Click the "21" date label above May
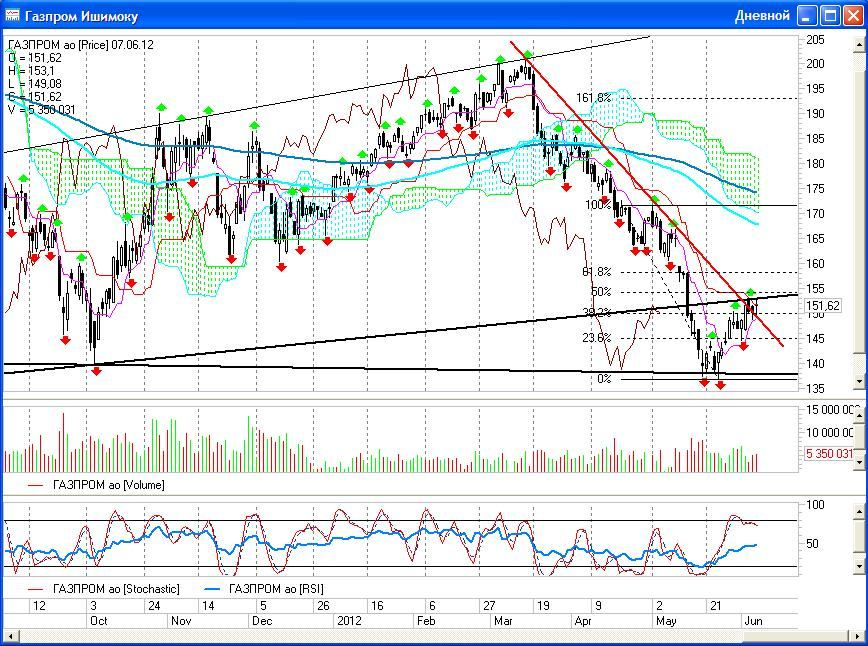 [x=716, y=606]
